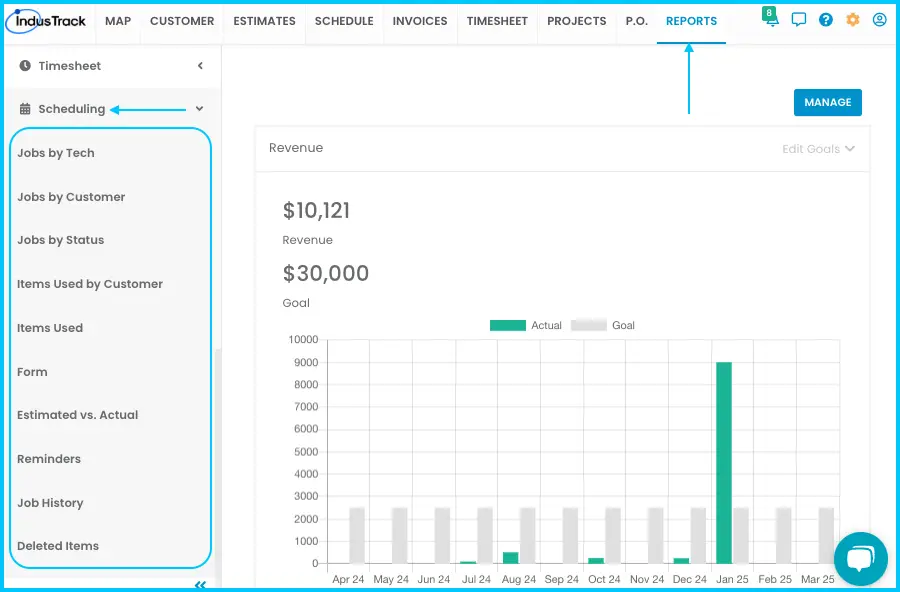Open the Form report
The height and width of the screenshot is (592, 900).
click(x=32, y=372)
